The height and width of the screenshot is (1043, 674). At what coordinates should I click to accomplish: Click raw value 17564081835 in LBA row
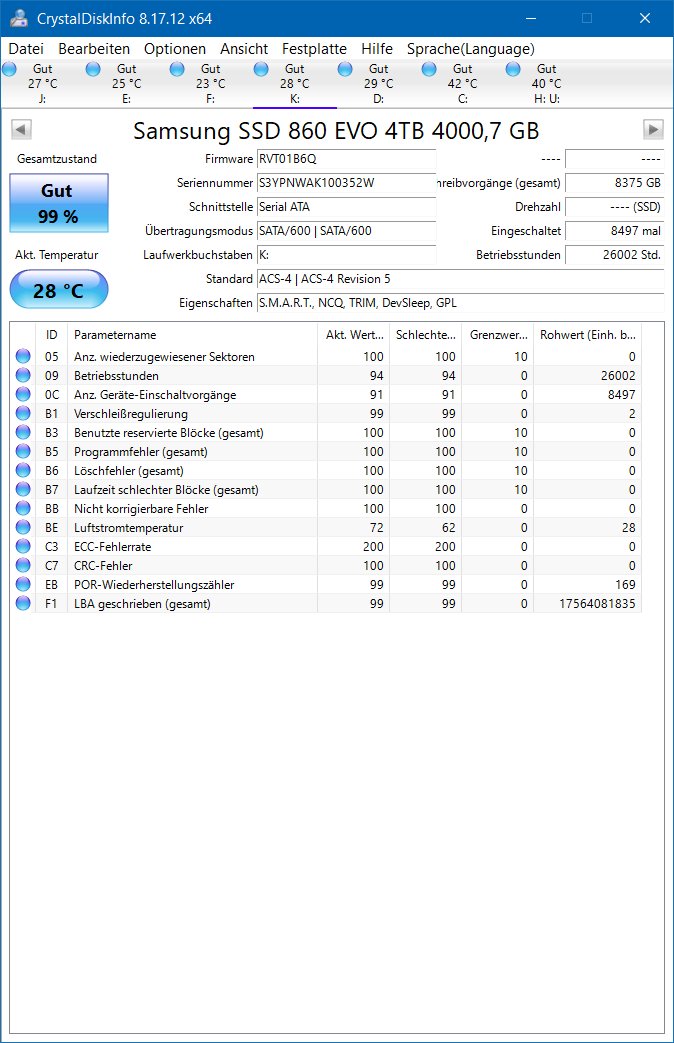[597, 603]
